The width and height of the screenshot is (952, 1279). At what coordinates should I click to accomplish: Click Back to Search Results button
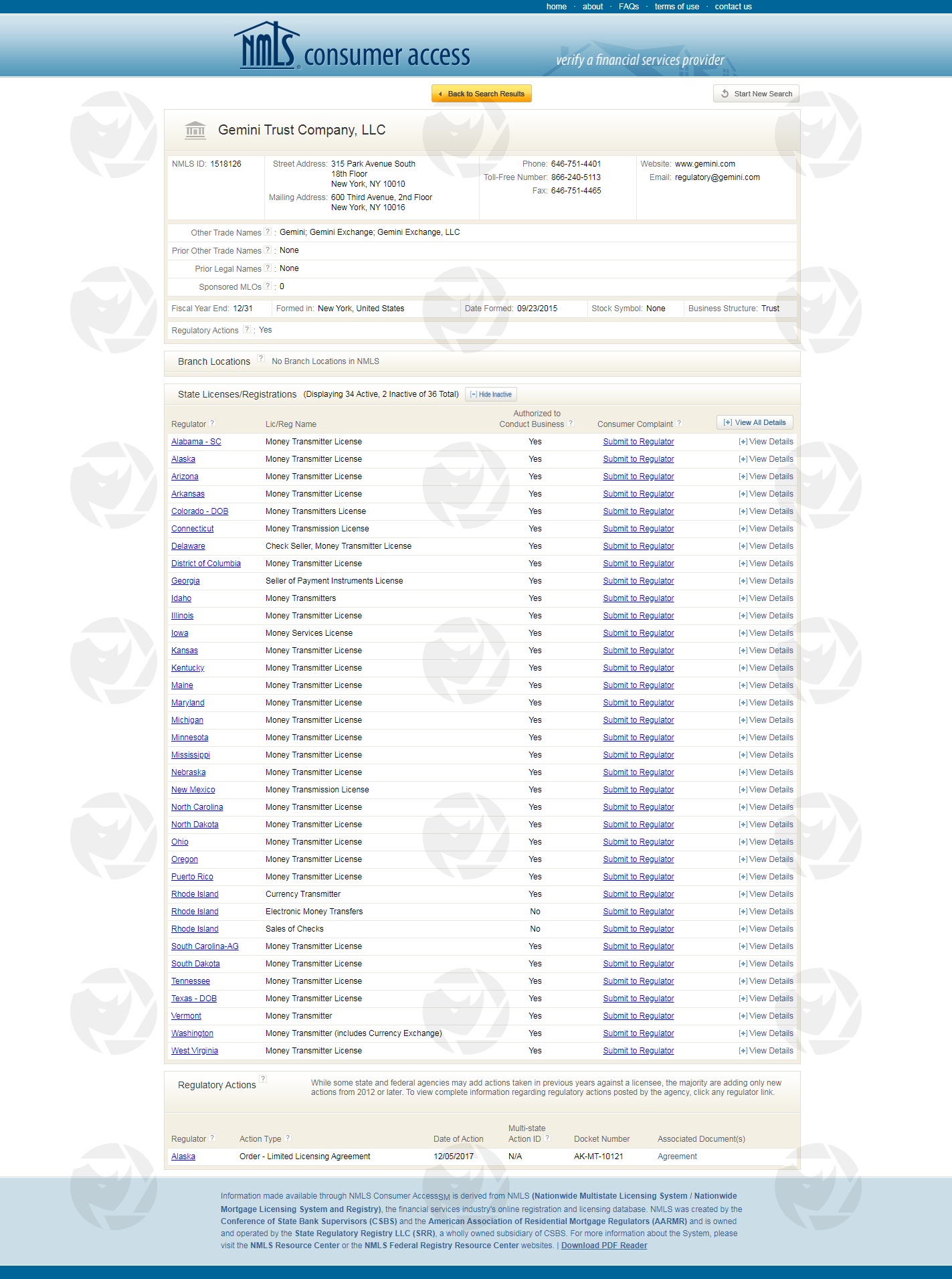482,94
